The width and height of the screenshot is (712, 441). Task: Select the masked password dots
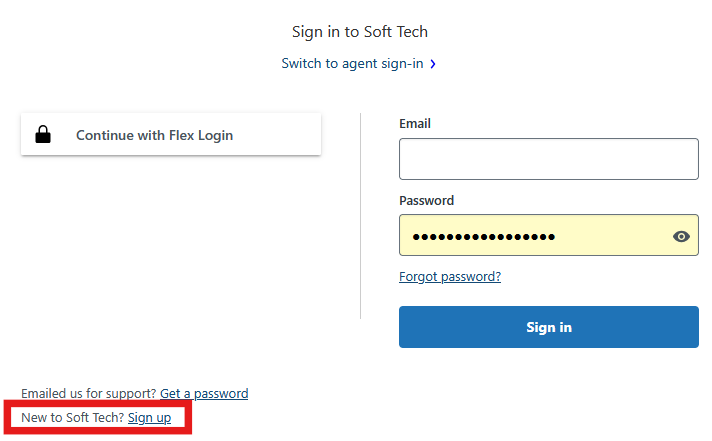click(484, 237)
